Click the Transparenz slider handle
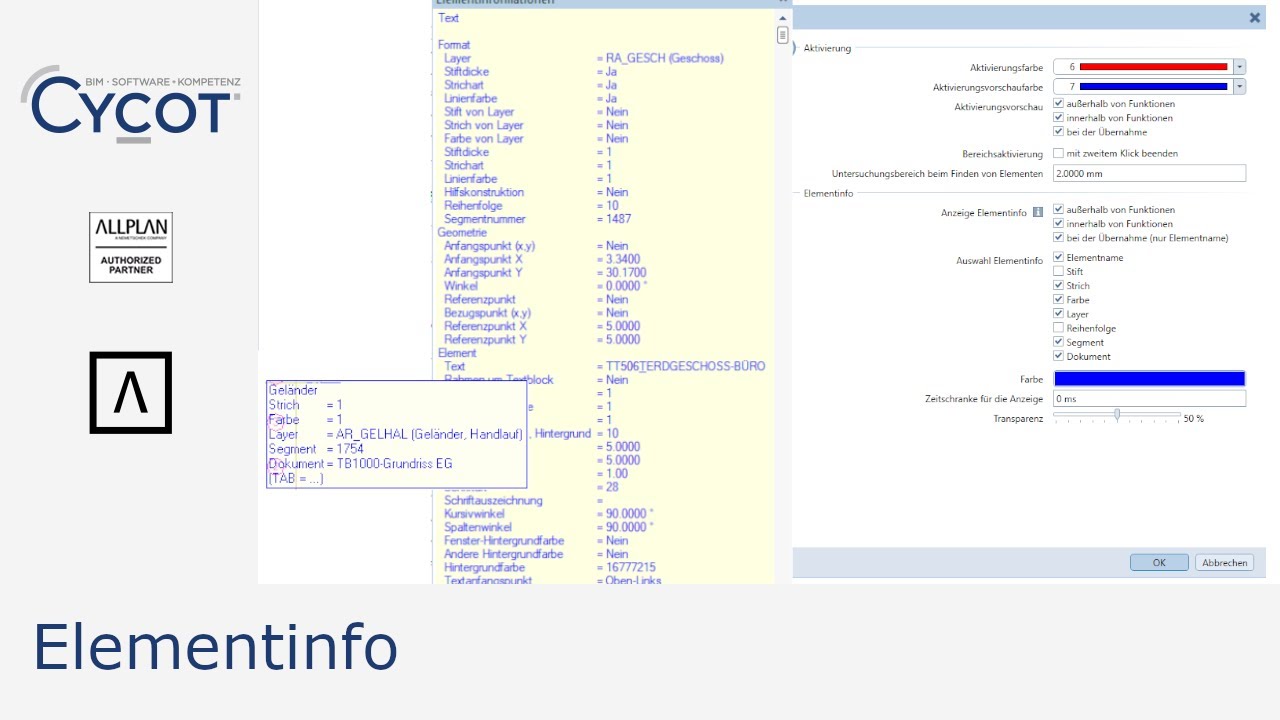The image size is (1280, 720). click(x=1117, y=414)
